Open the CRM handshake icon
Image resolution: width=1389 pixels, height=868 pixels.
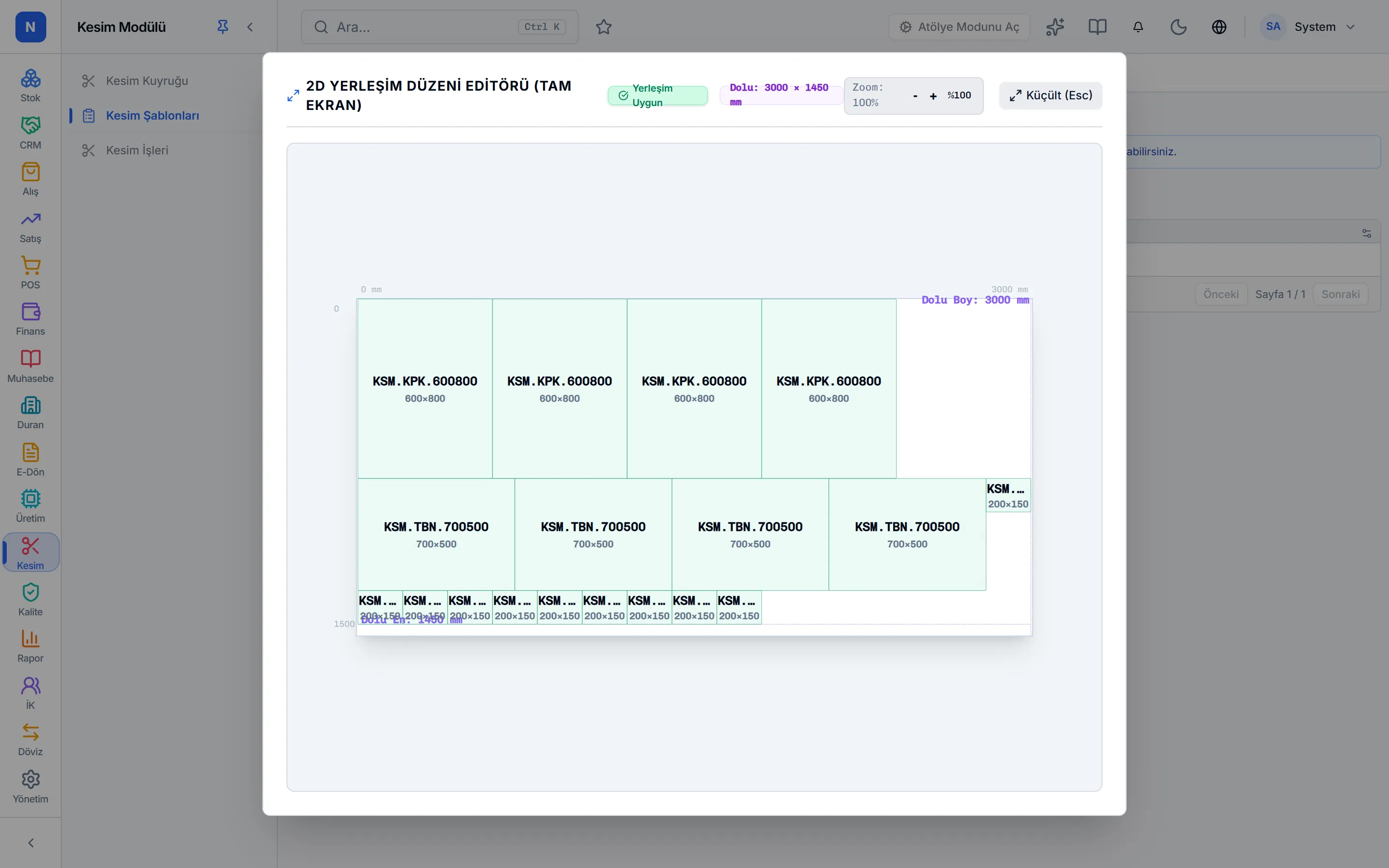(30, 125)
